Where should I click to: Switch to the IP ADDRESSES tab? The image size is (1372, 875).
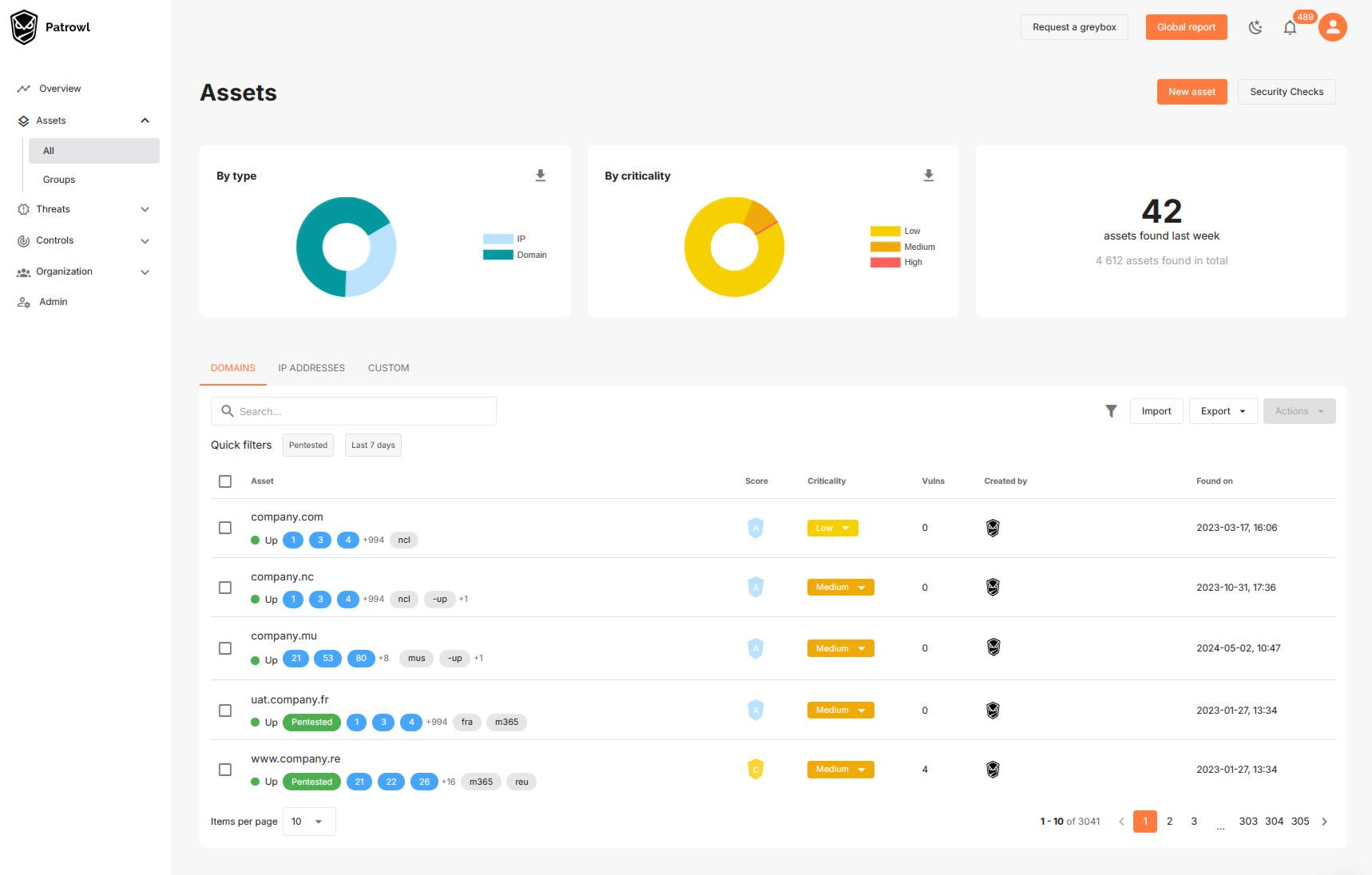[x=311, y=368]
